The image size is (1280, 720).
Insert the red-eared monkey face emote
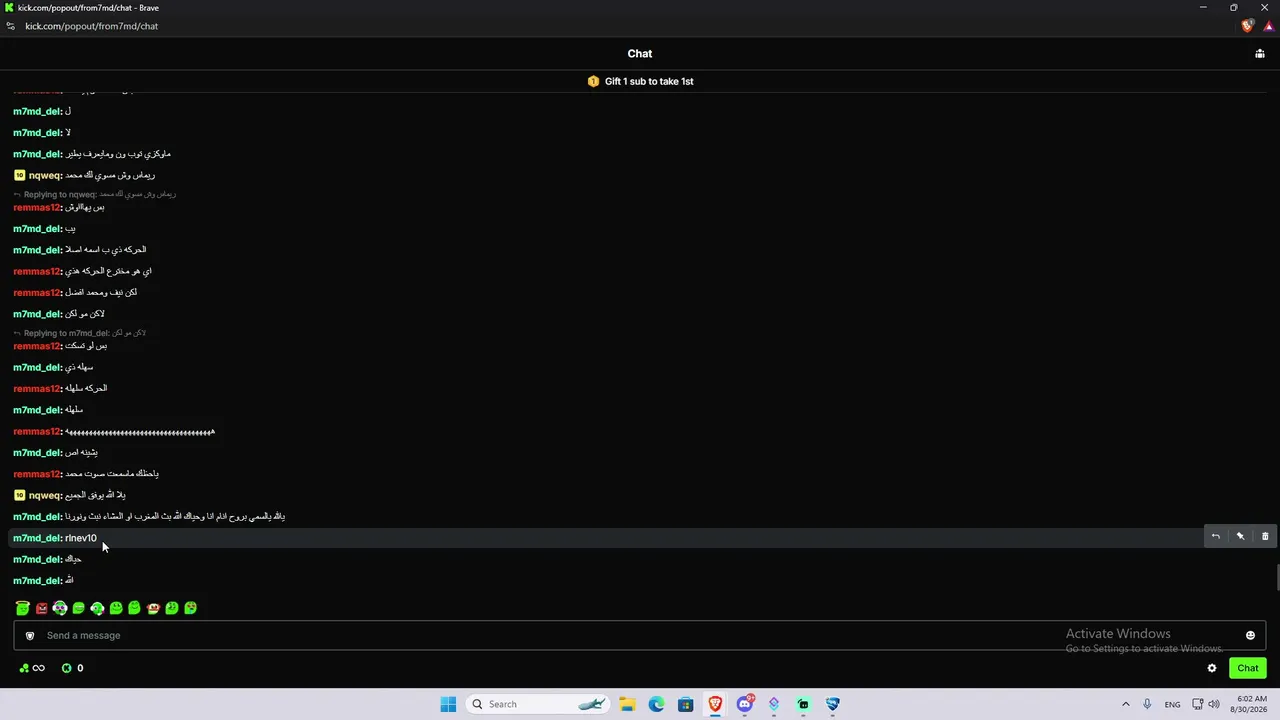click(153, 608)
